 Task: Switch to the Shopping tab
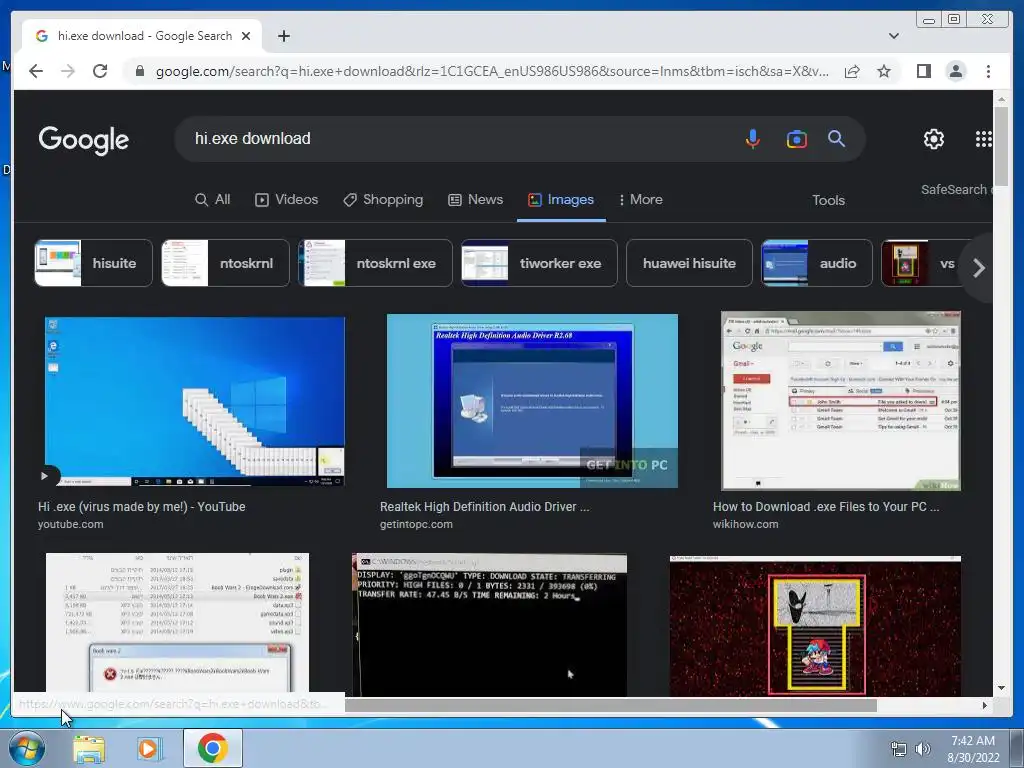click(x=383, y=200)
